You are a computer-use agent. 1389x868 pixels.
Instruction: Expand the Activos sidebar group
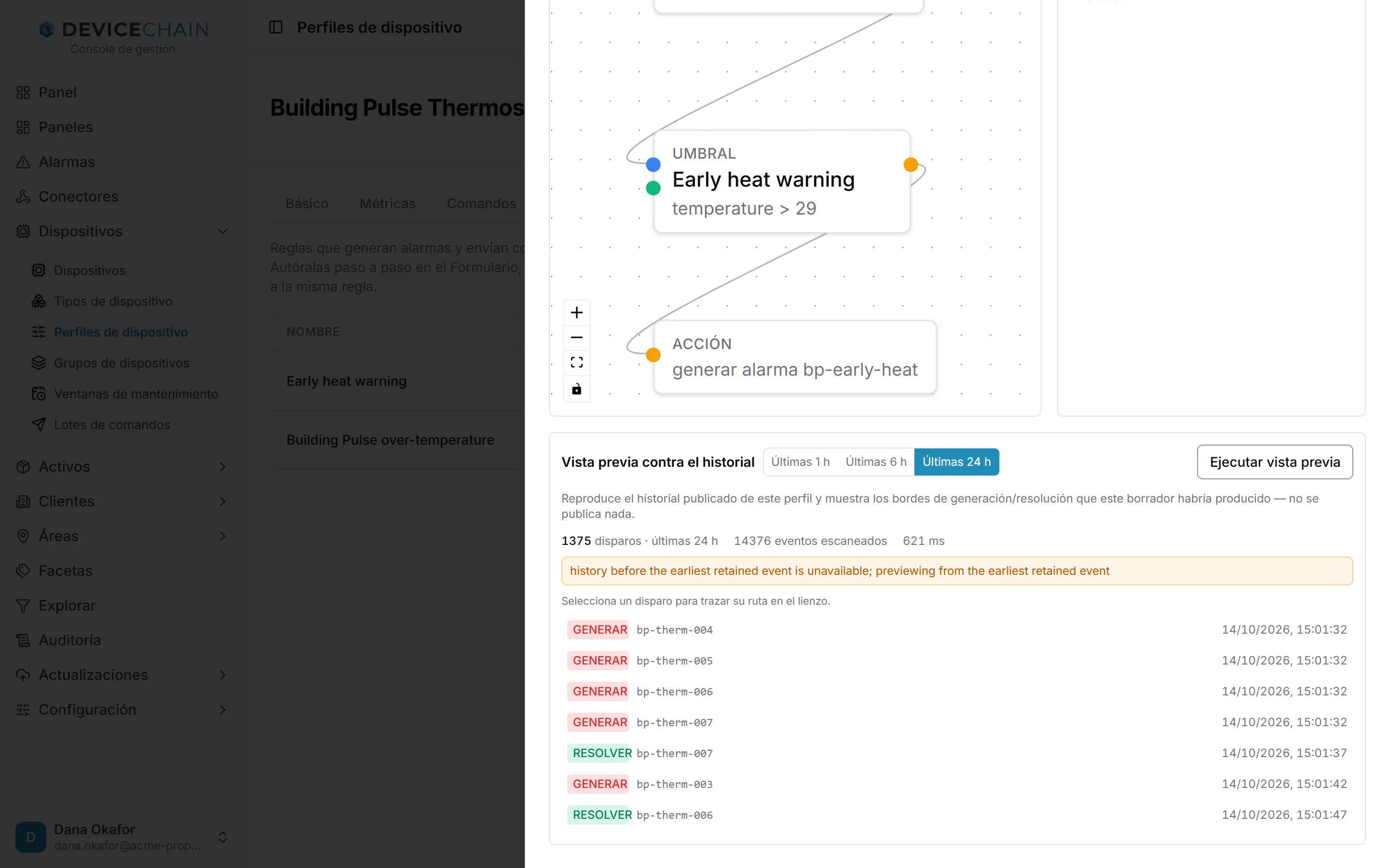point(122,467)
